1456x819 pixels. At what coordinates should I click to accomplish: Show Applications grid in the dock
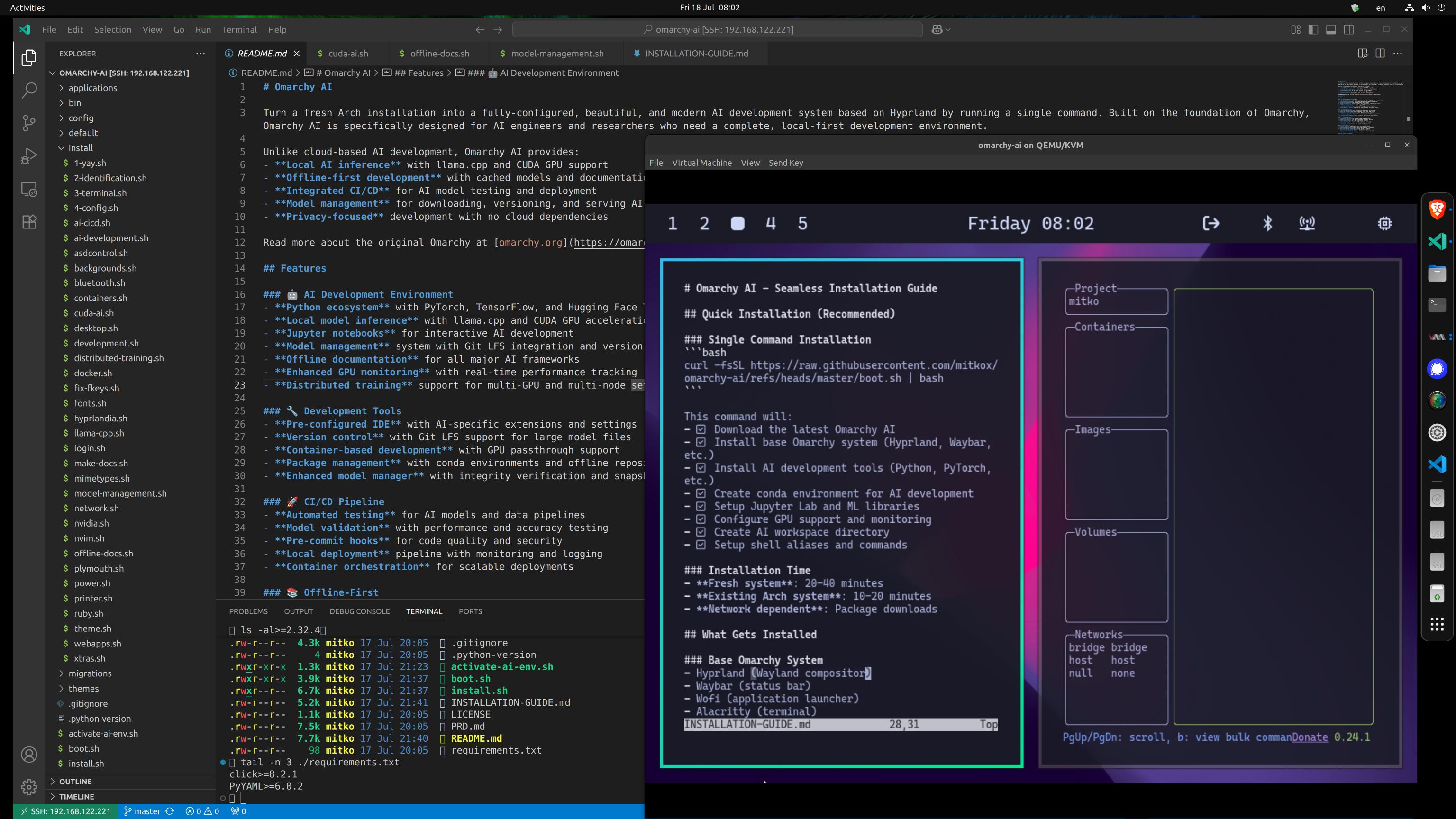[x=1437, y=624]
